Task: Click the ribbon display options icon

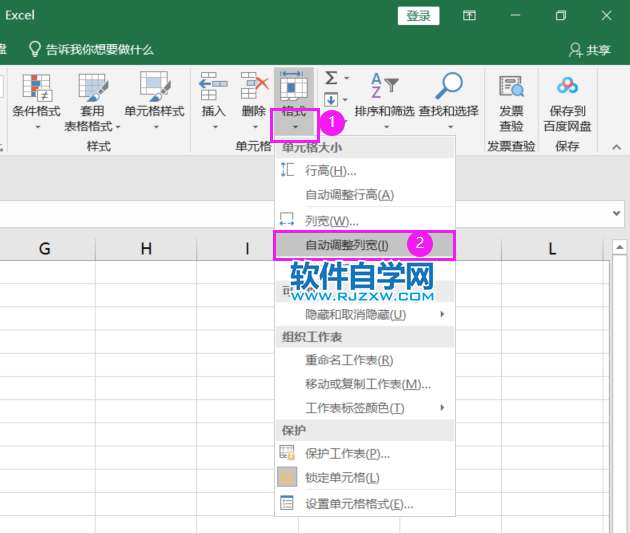Action: click(x=469, y=16)
